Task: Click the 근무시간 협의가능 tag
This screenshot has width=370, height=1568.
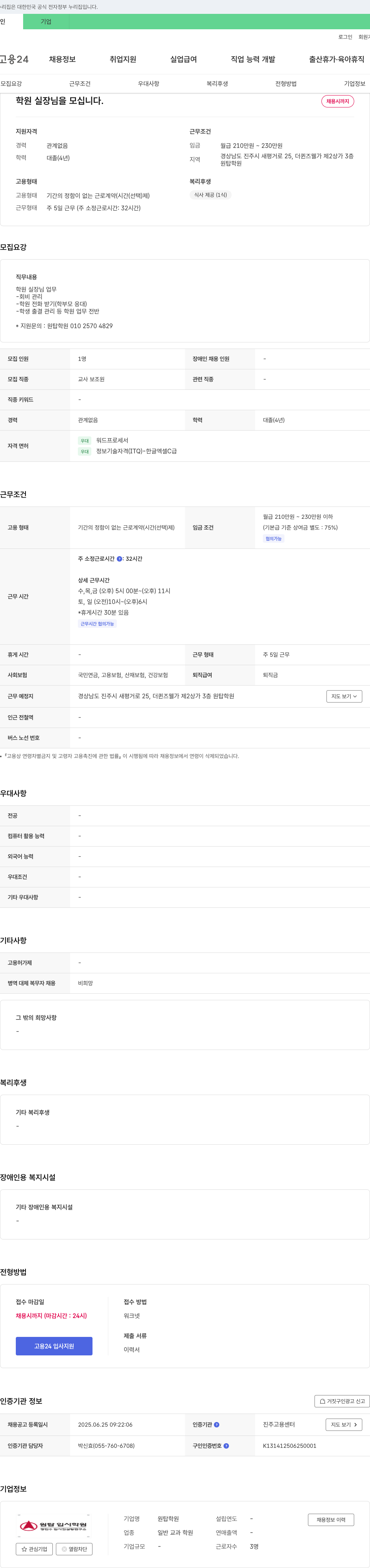Action: tap(98, 624)
